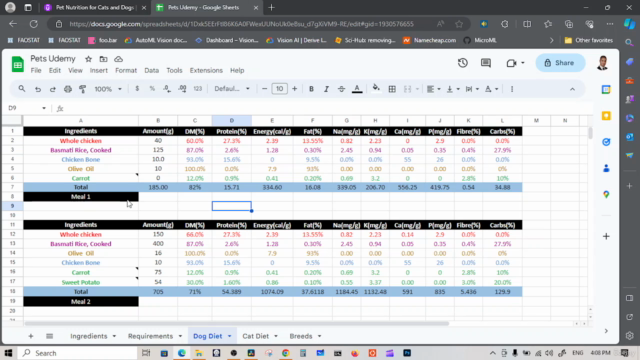Check cloud save status icon

tap(118, 59)
